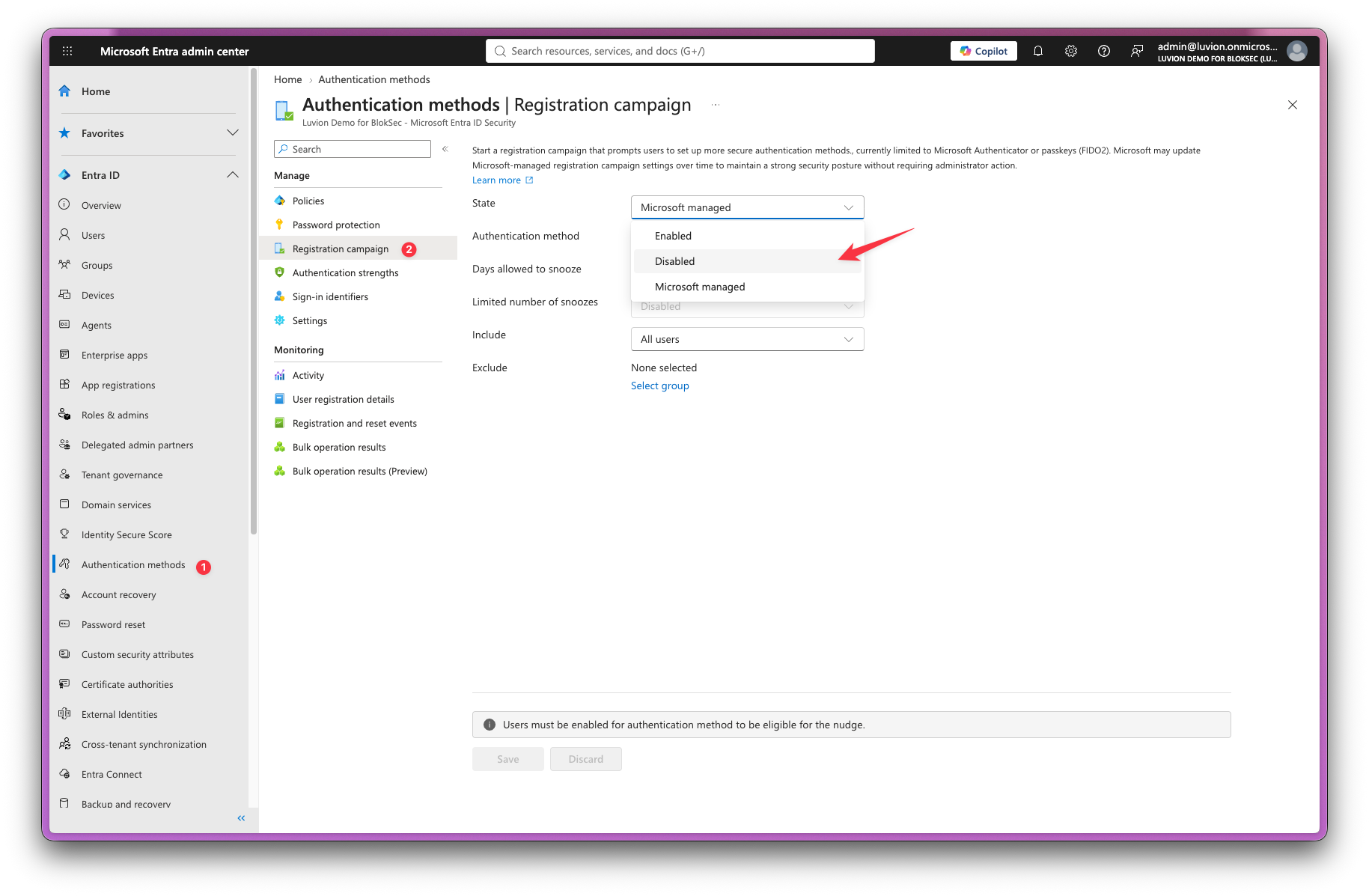The image size is (1369, 896).
Task: Click the Discard button
Action: click(585, 759)
